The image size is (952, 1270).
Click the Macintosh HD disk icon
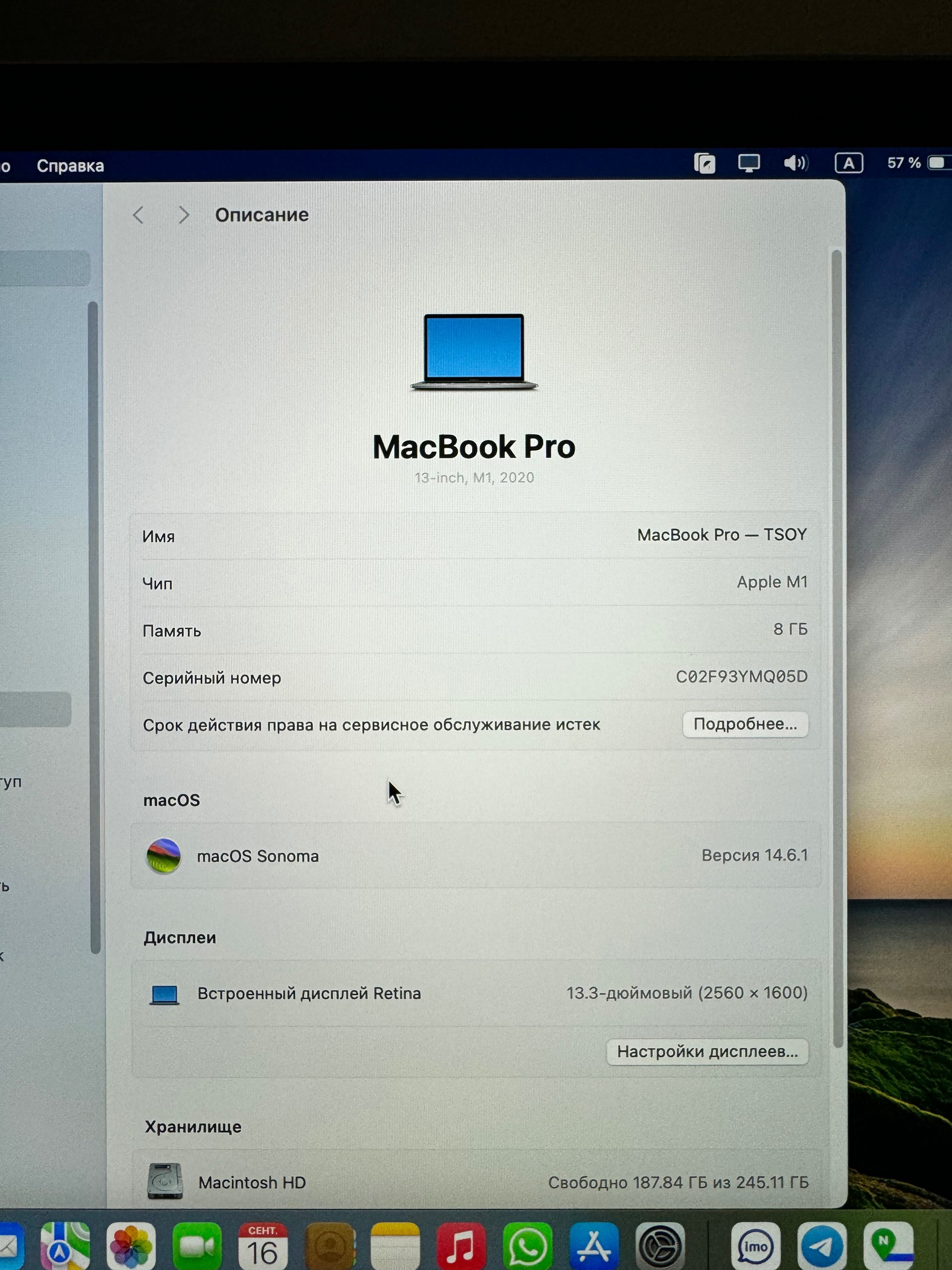(x=165, y=1181)
